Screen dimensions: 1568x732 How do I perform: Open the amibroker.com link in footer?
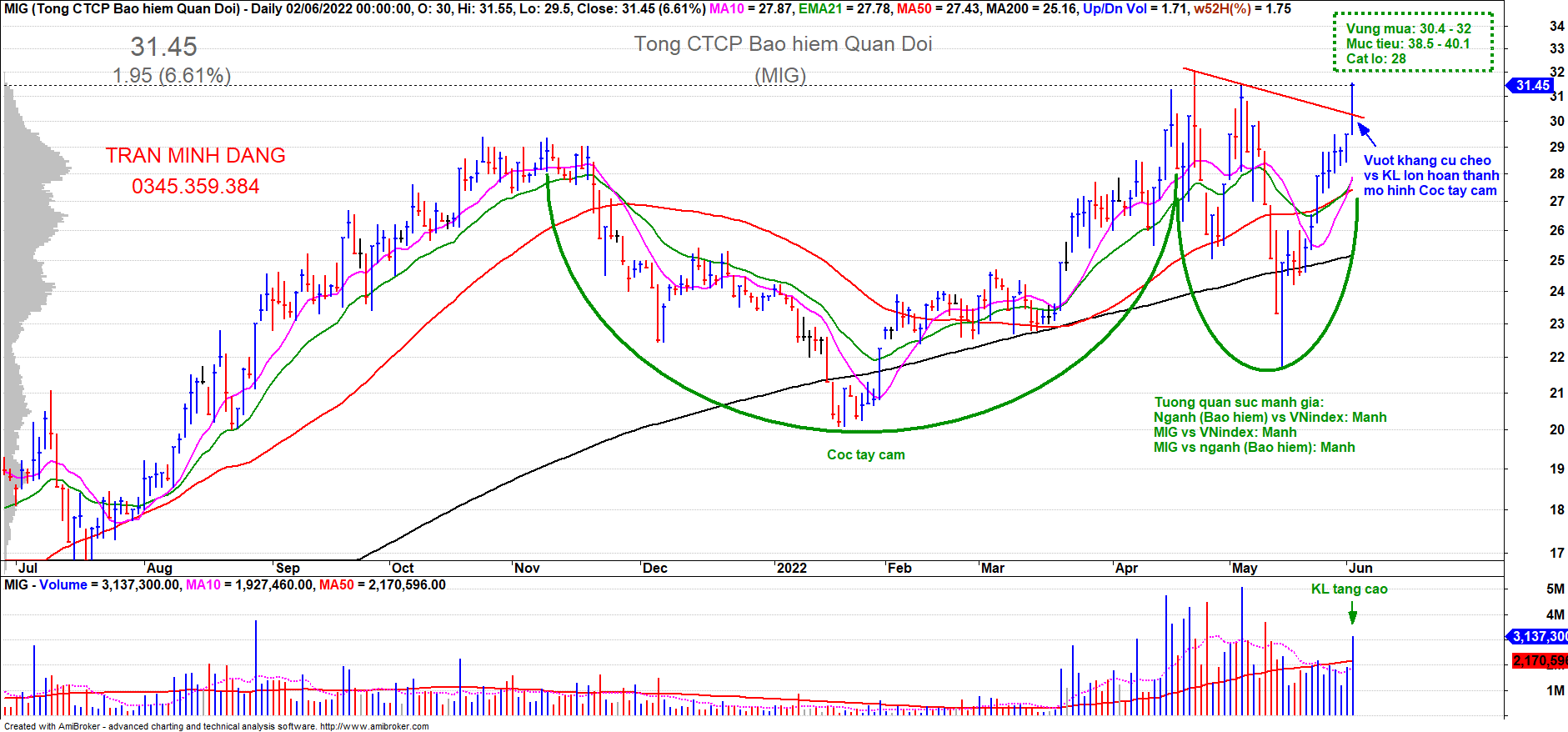point(374,726)
